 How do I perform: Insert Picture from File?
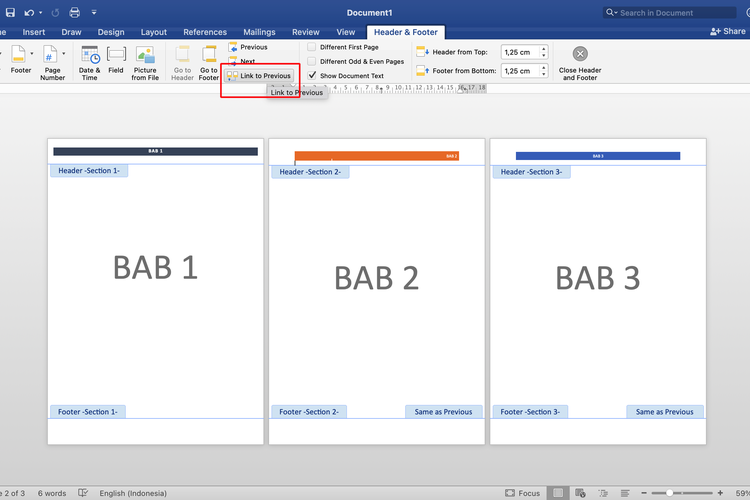pyautogui.click(x=145, y=63)
